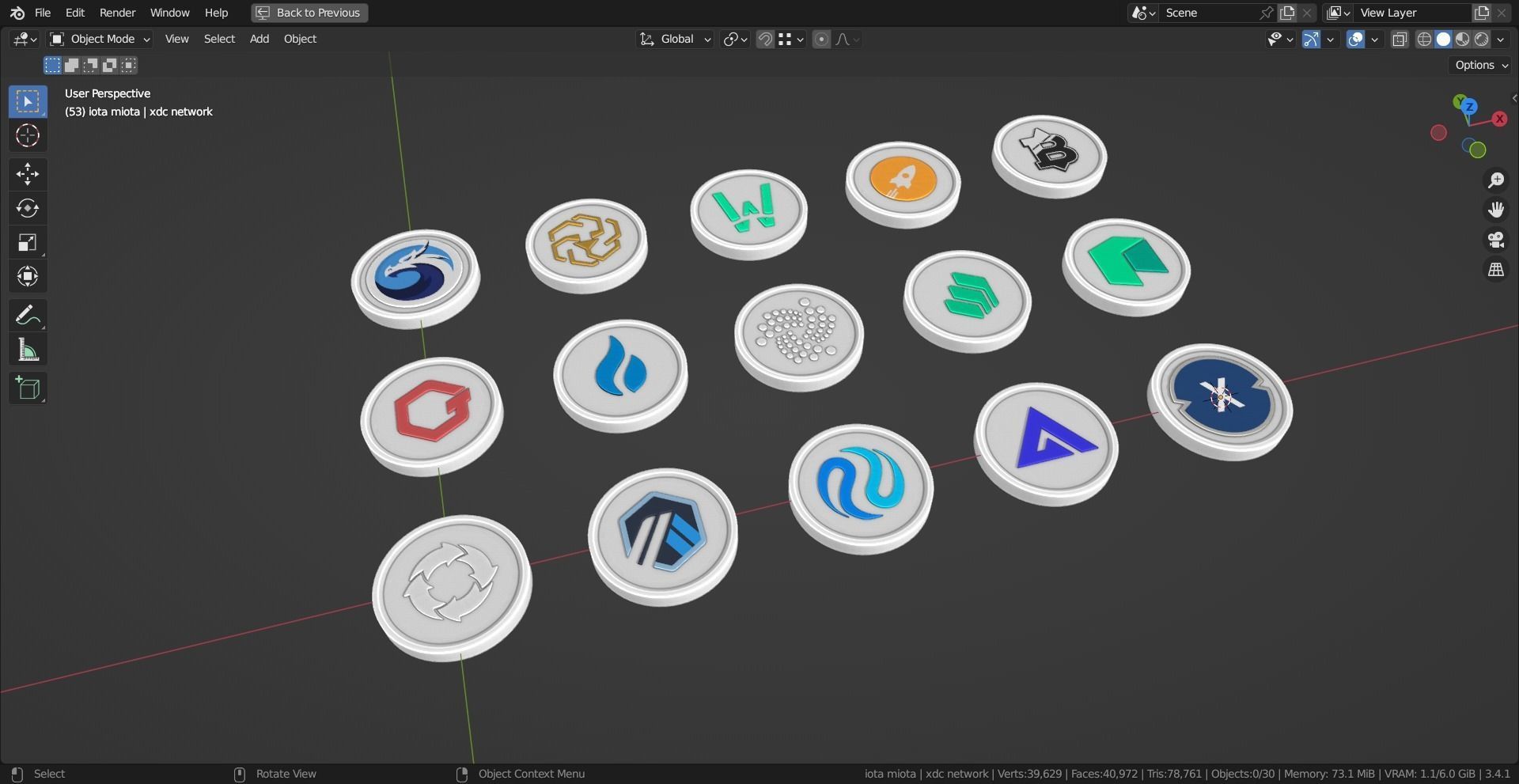Open the Object menu
This screenshot has width=1519, height=784.
point(300,39)
